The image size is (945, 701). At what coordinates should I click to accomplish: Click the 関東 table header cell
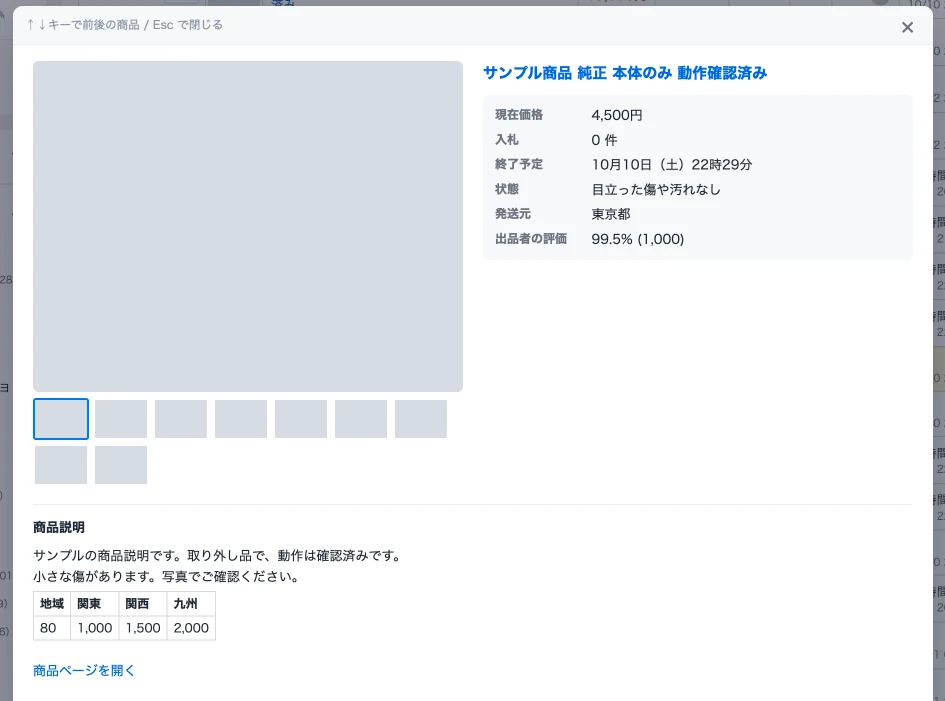coord(95,603)
